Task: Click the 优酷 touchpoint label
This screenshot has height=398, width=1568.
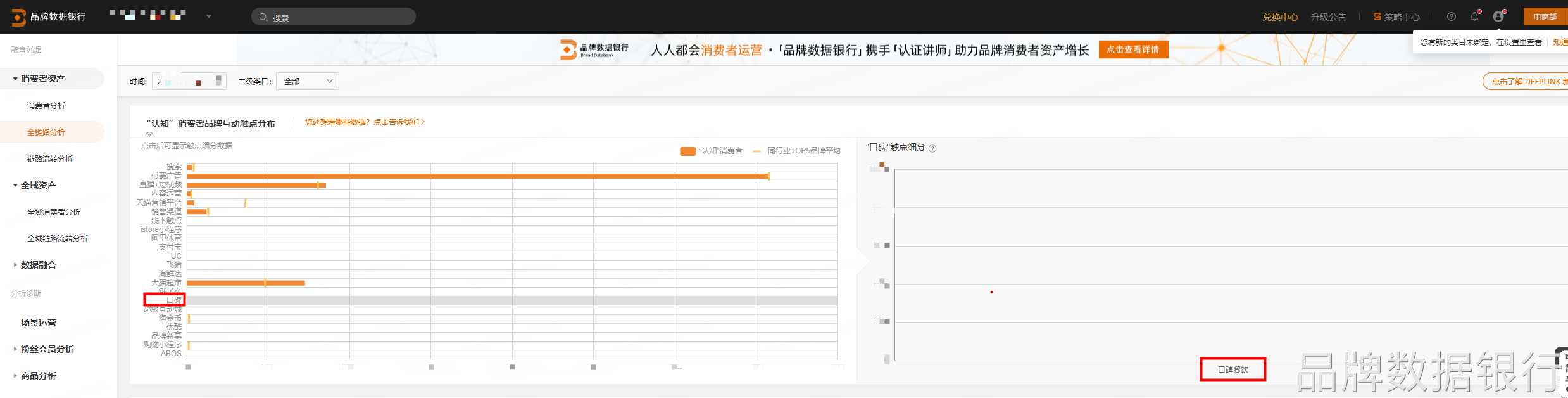Action: click(x=174, y=327)
